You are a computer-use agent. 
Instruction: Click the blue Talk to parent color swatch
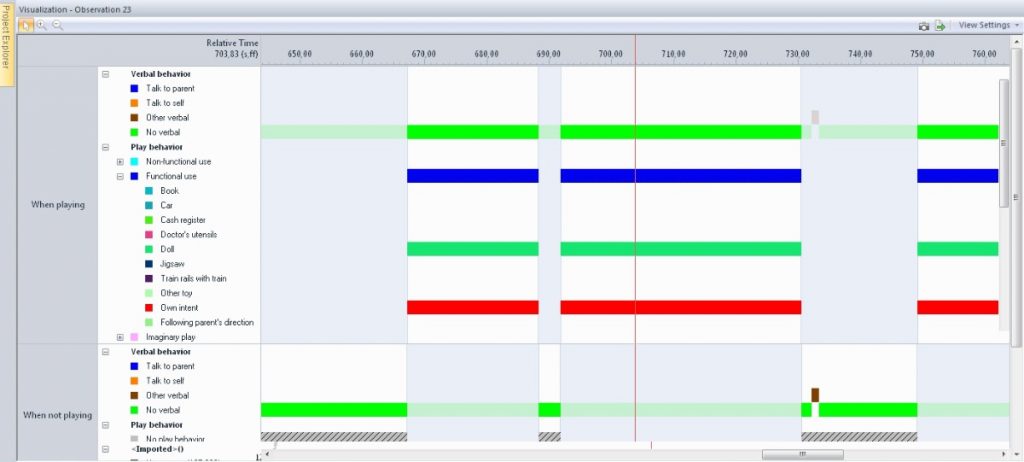pyautogui.click(x=135, y=88)
